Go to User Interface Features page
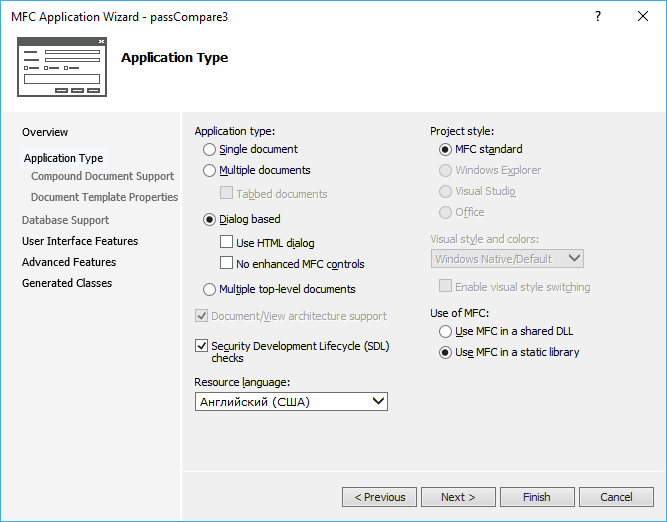667x522 pixels. click(x=80, y=241)
